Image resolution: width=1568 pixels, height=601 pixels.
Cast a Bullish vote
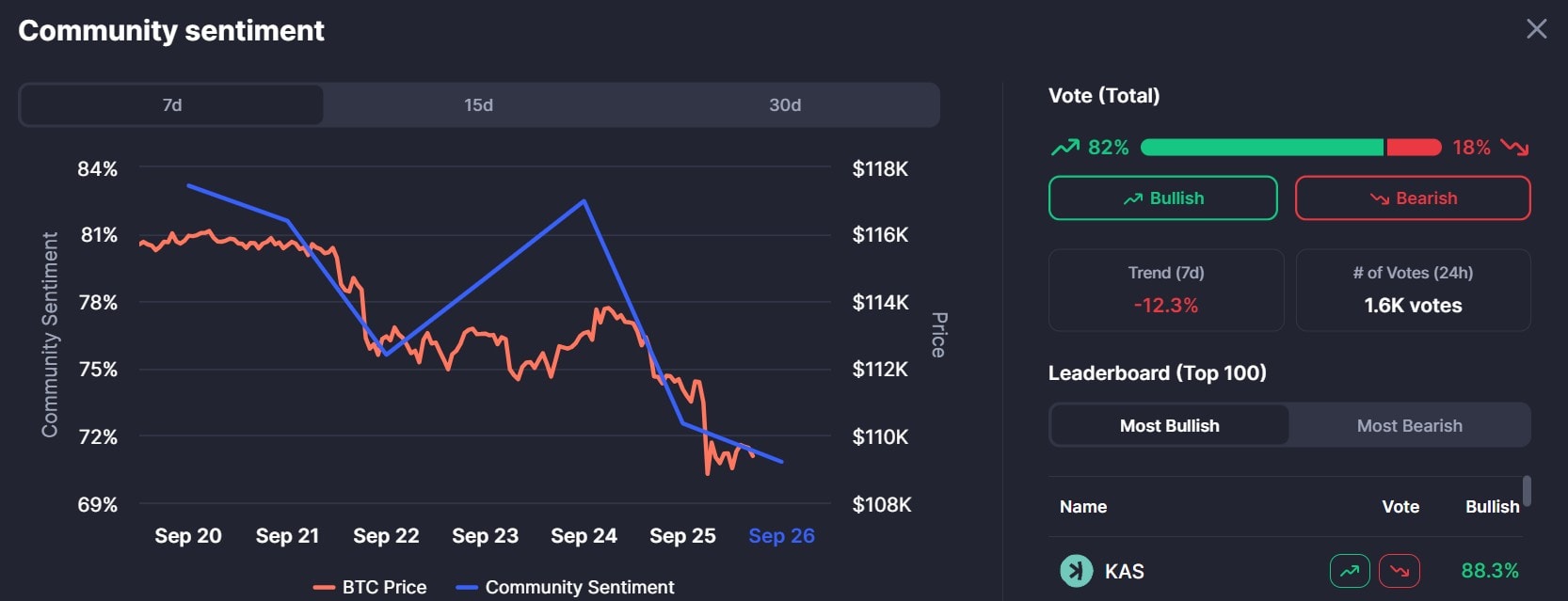[x=1162, y=198]
